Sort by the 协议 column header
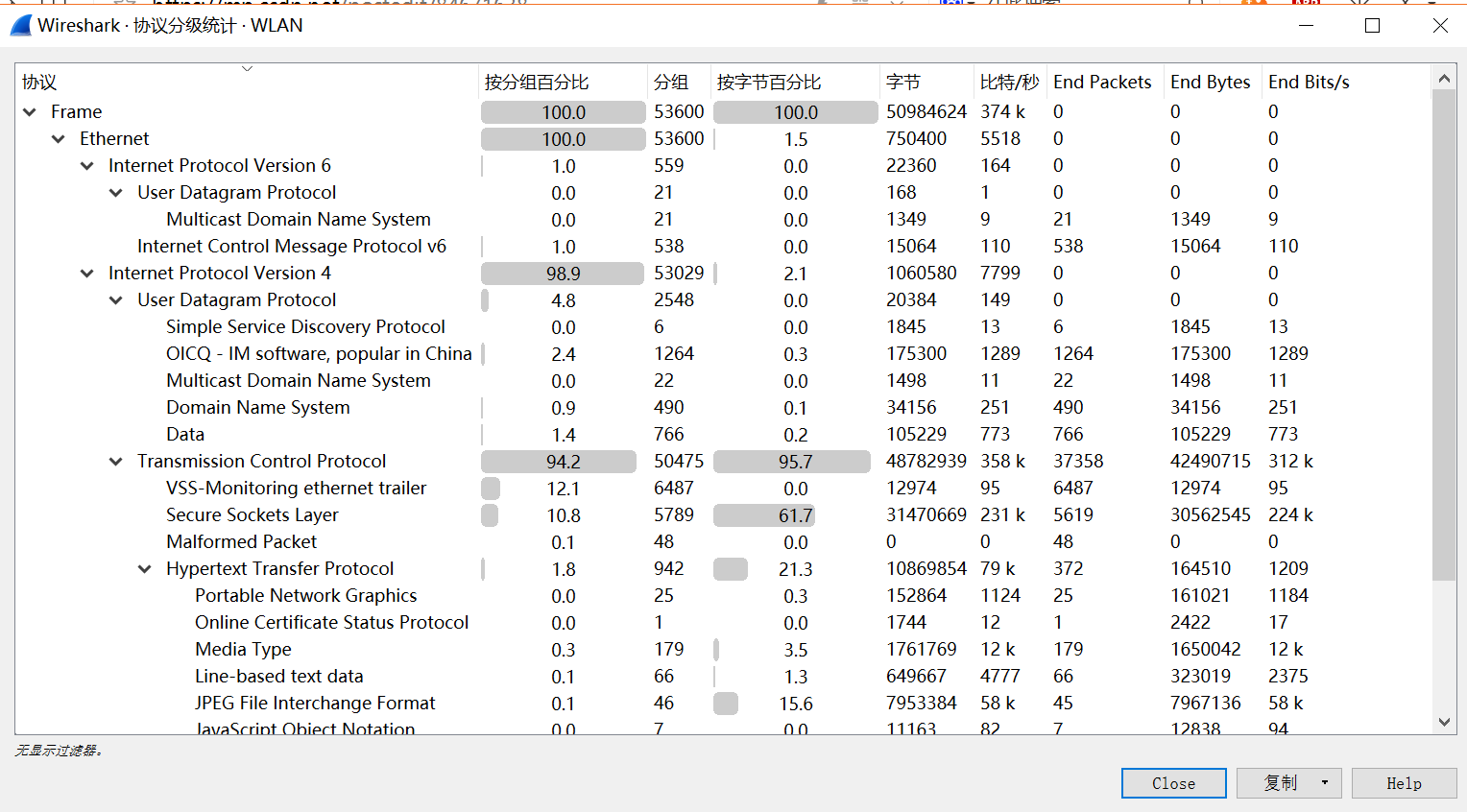1467x812 pixels. (247, 82)
